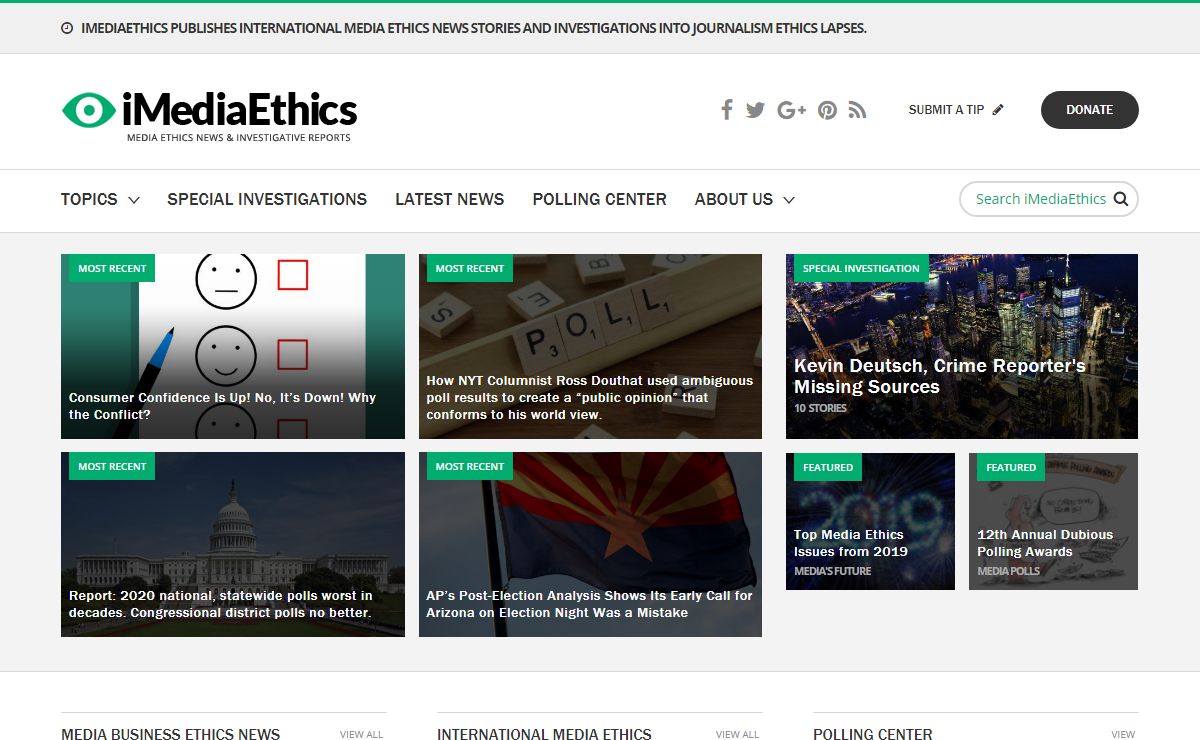This screenshot has width=1200, height=740.
Task: Click Special Investigation tag on Deutsch card
Action: click(x=861, y=268)
